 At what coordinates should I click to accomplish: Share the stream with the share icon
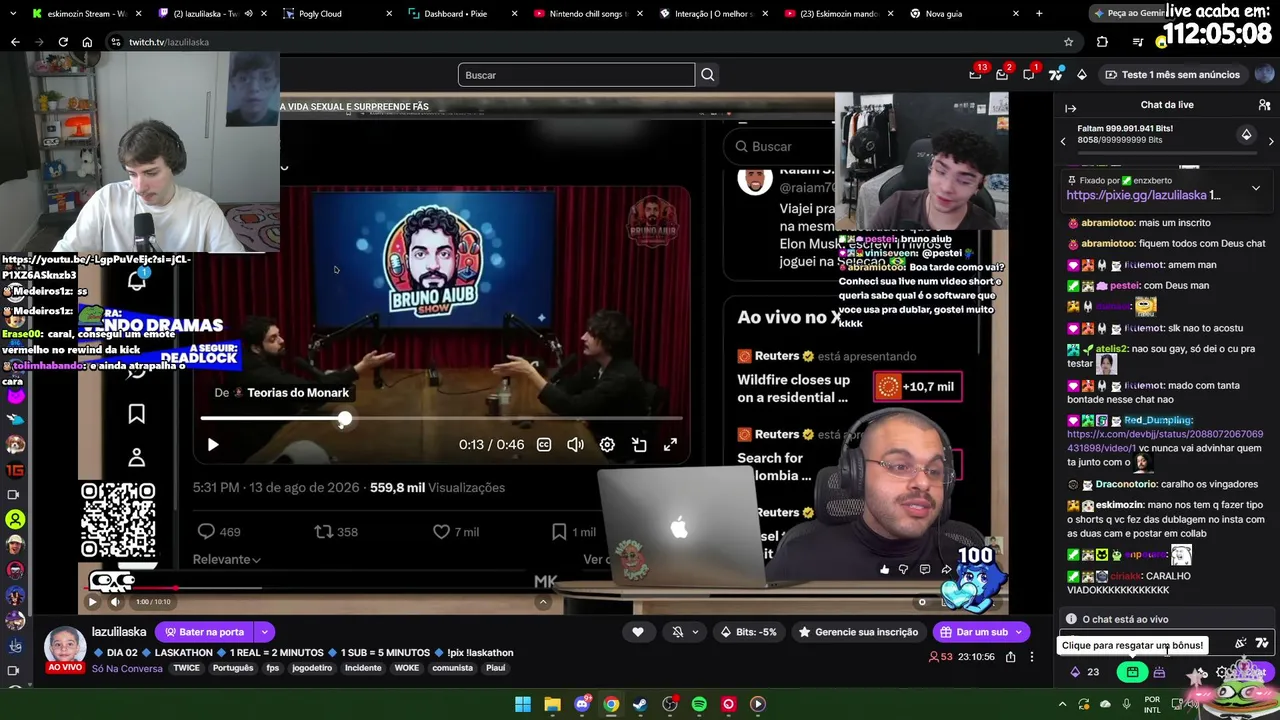click(1011, 657)
